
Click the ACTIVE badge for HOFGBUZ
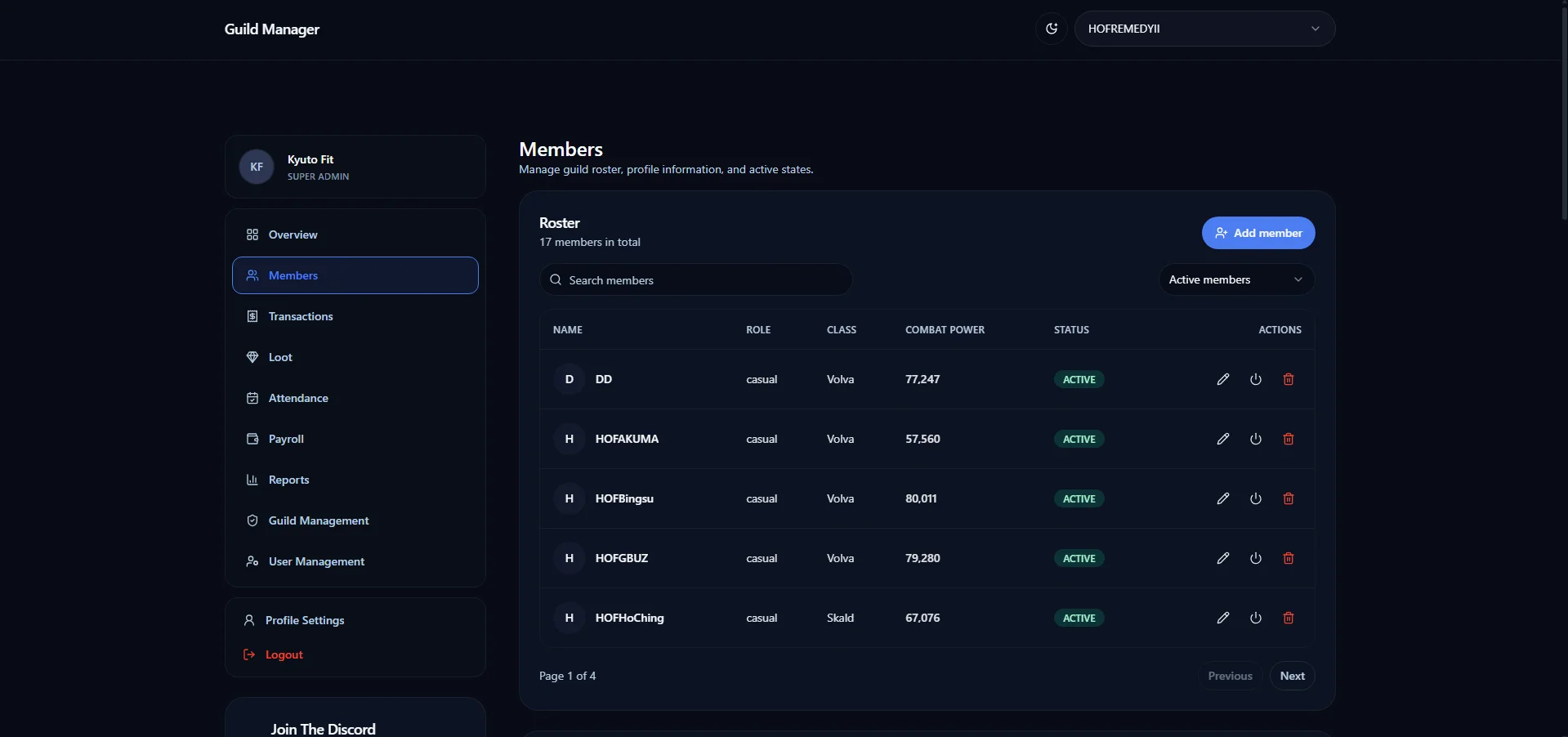point(1079,558)
